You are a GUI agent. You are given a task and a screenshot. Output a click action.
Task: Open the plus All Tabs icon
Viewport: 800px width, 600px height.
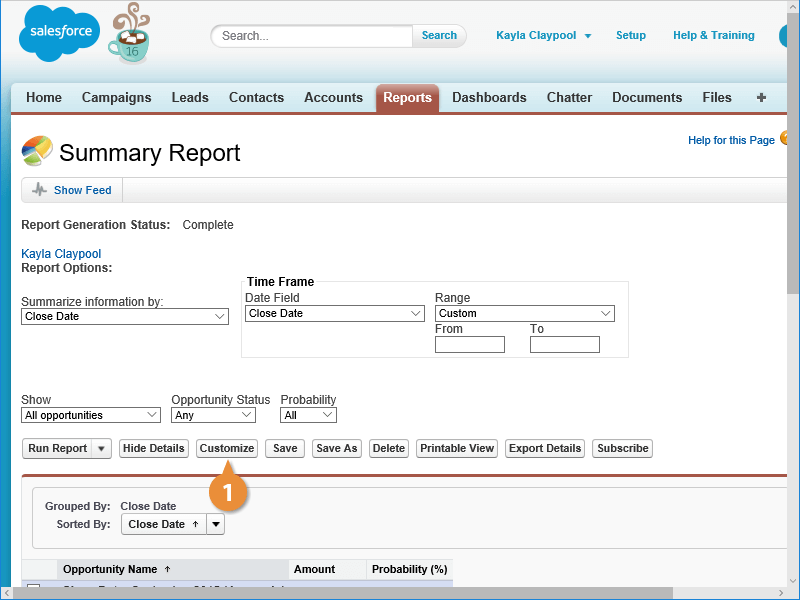pyautogui.click(x=761, y=97)
